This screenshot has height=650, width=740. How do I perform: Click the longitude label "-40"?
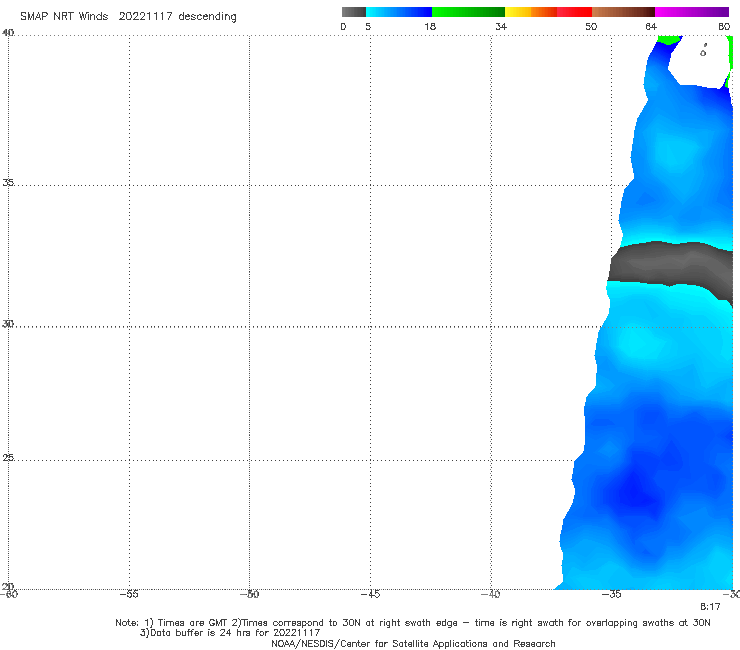[491, 594]
